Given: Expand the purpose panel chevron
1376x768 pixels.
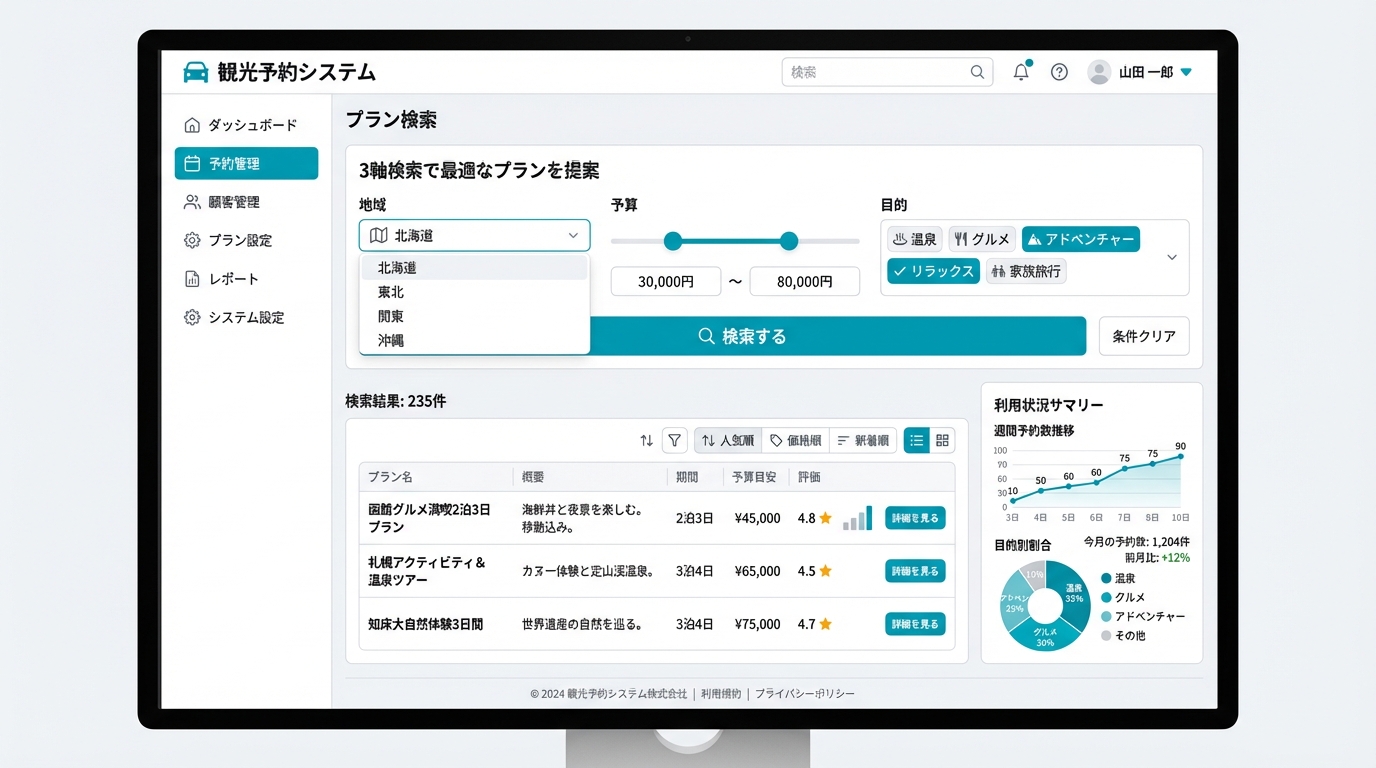Looking at the screenshot, I should pyautogui.click(x=1172, y=257).
